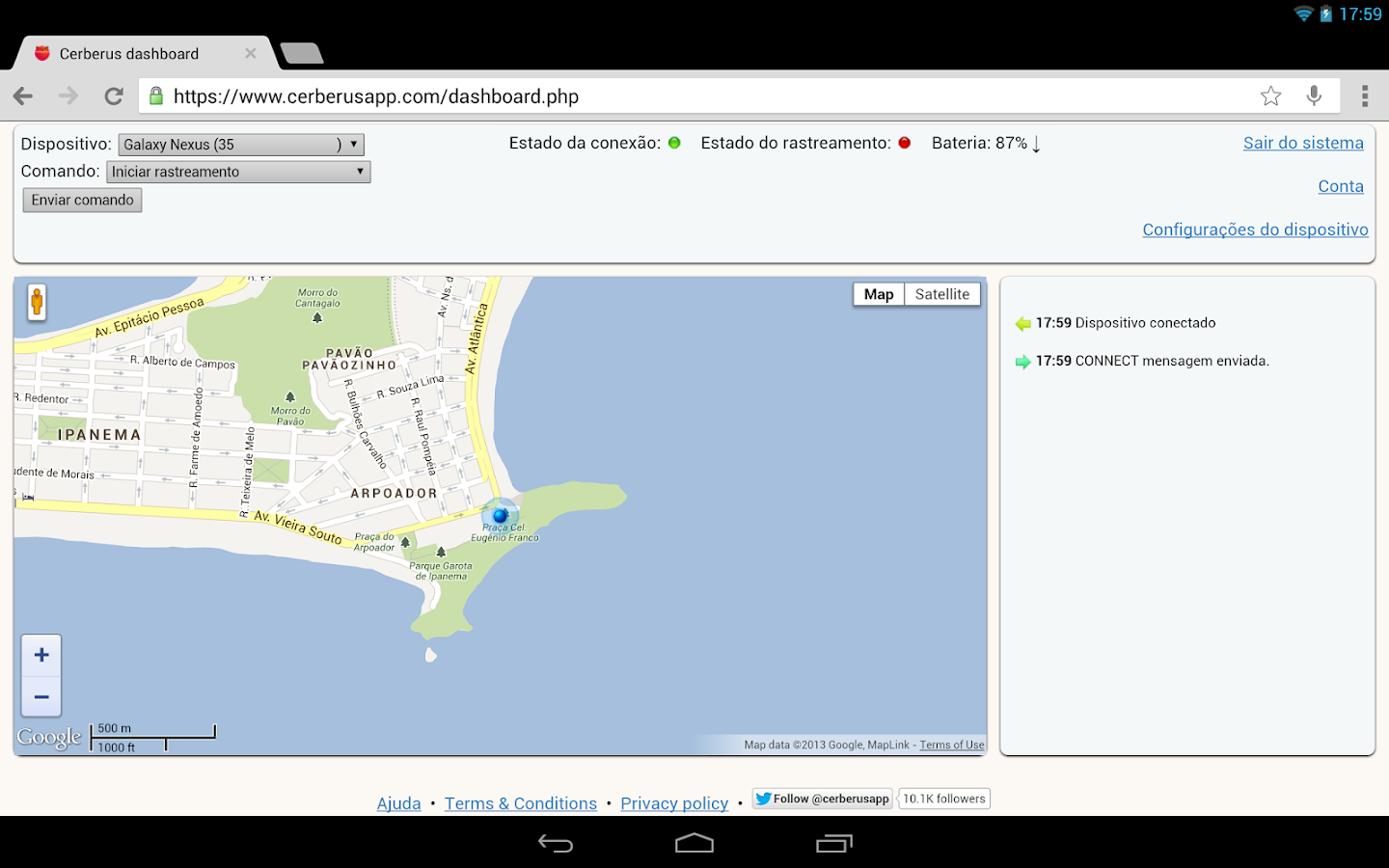The image size is (1389, 868).
Task: Open a new browser tab
Action: point(300,53)
